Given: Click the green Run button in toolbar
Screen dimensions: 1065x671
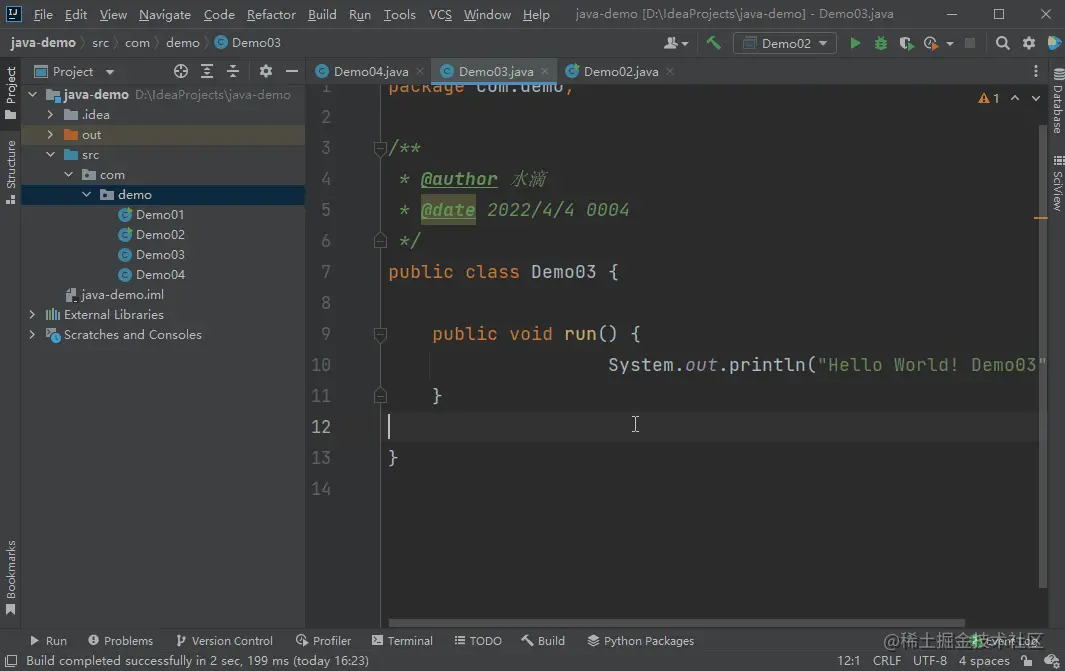Looking at the screenshot, I should point(855,43).
